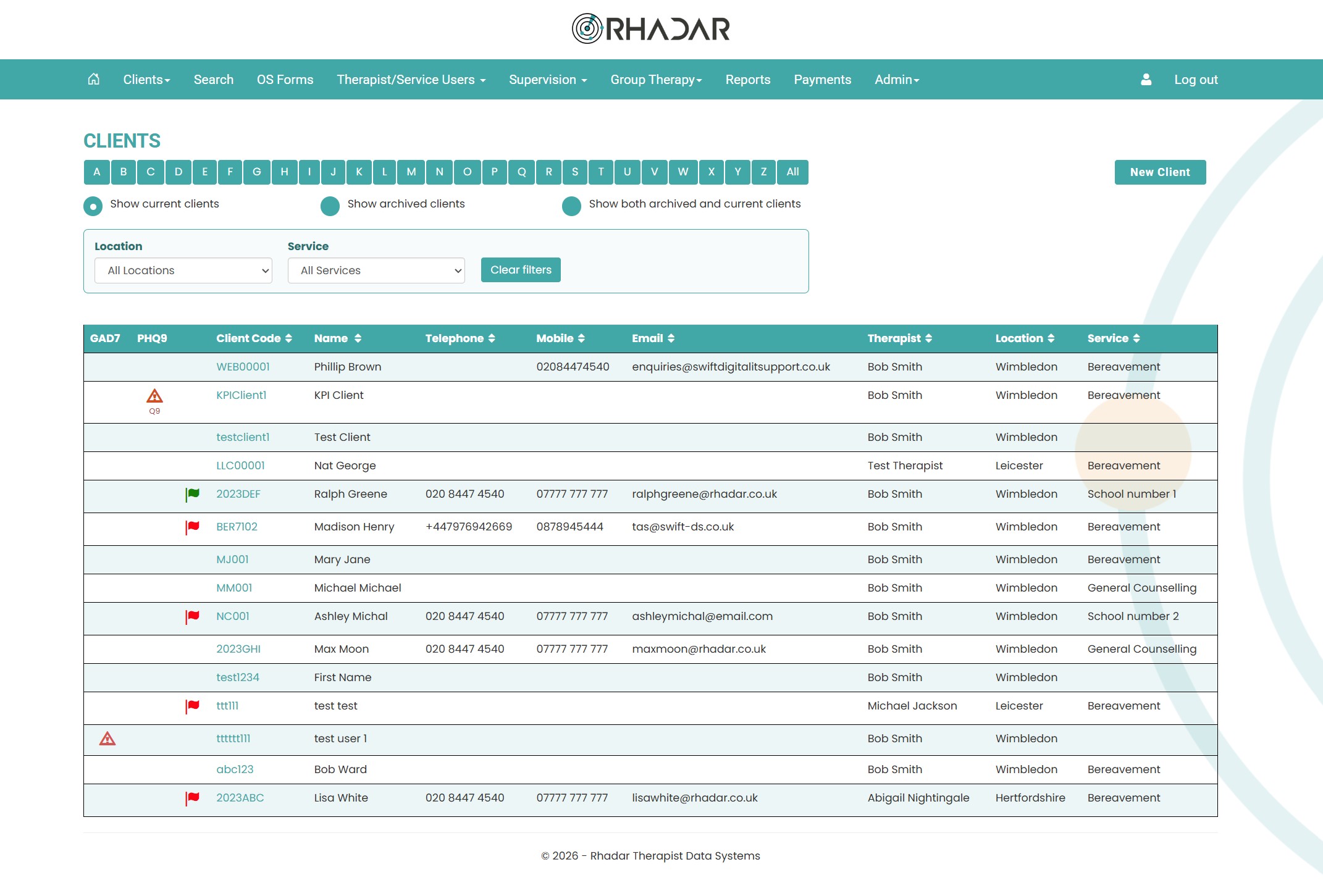The height and width of the screenshot is (896, 1323).
Task: Click therapist Michael Jackson cell
Action: click(x=912, y=706)
